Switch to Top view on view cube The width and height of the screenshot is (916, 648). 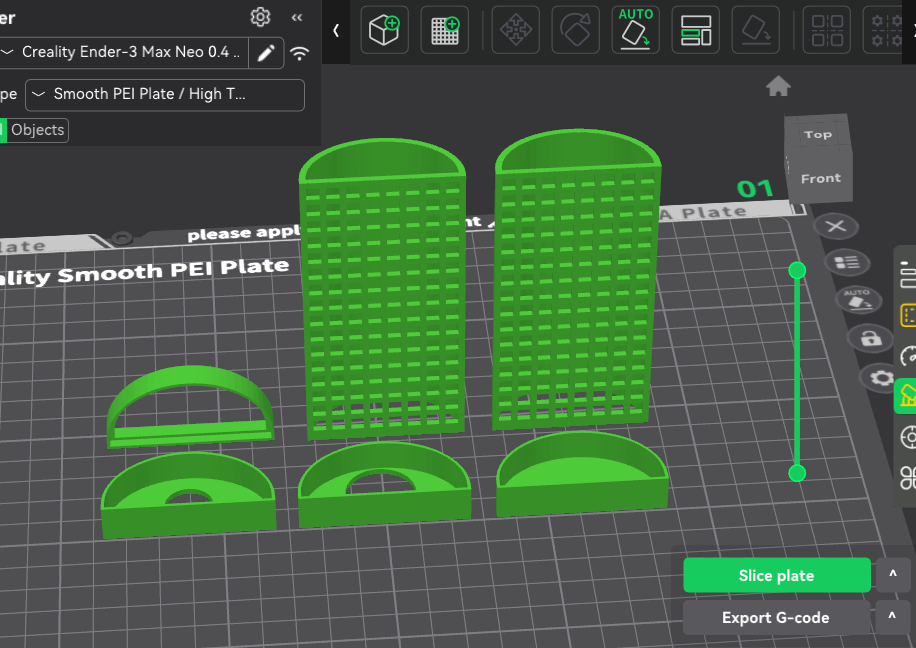(x=817, y=134)
